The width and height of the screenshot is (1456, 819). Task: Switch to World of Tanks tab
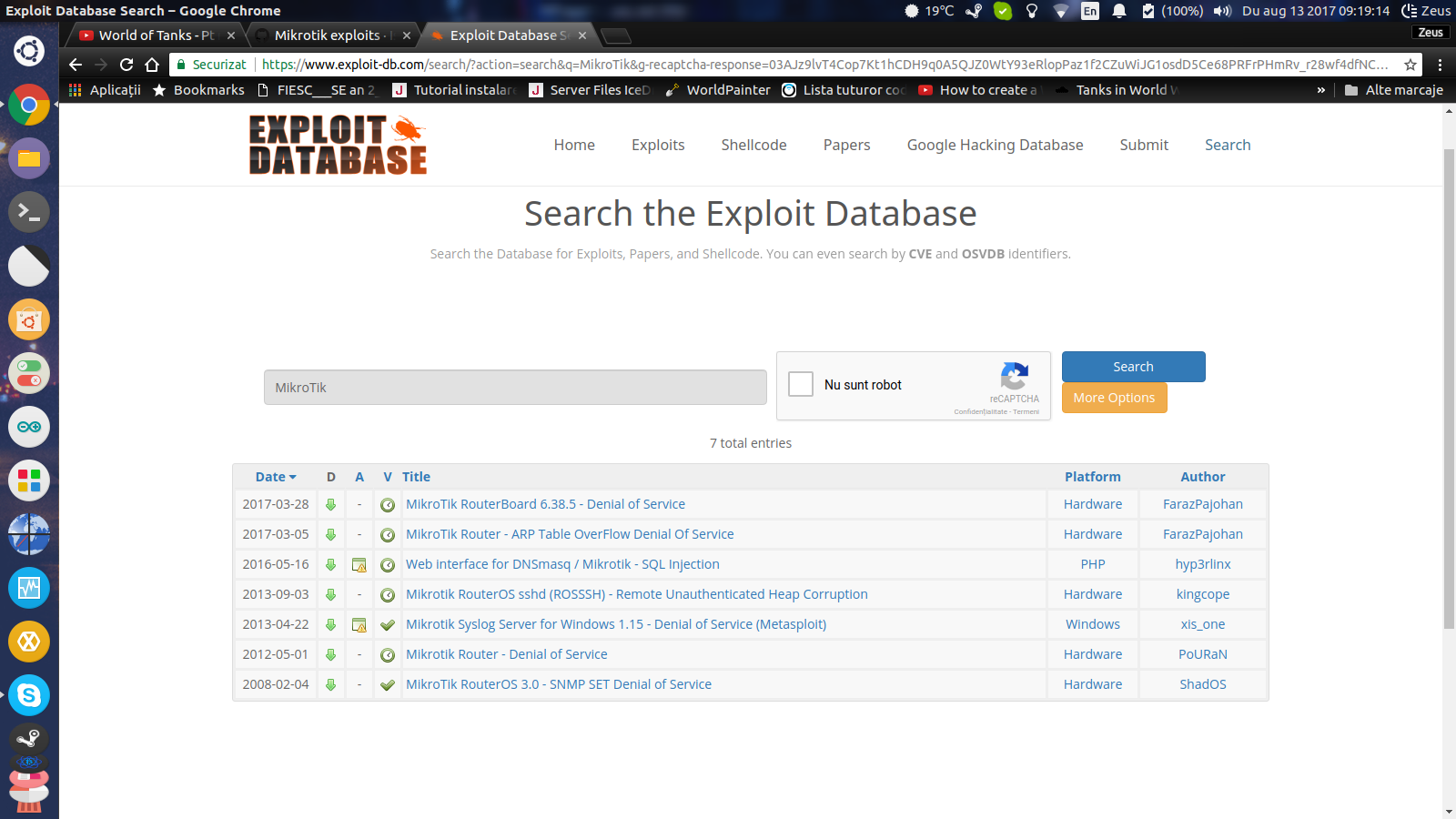(155, 35)
